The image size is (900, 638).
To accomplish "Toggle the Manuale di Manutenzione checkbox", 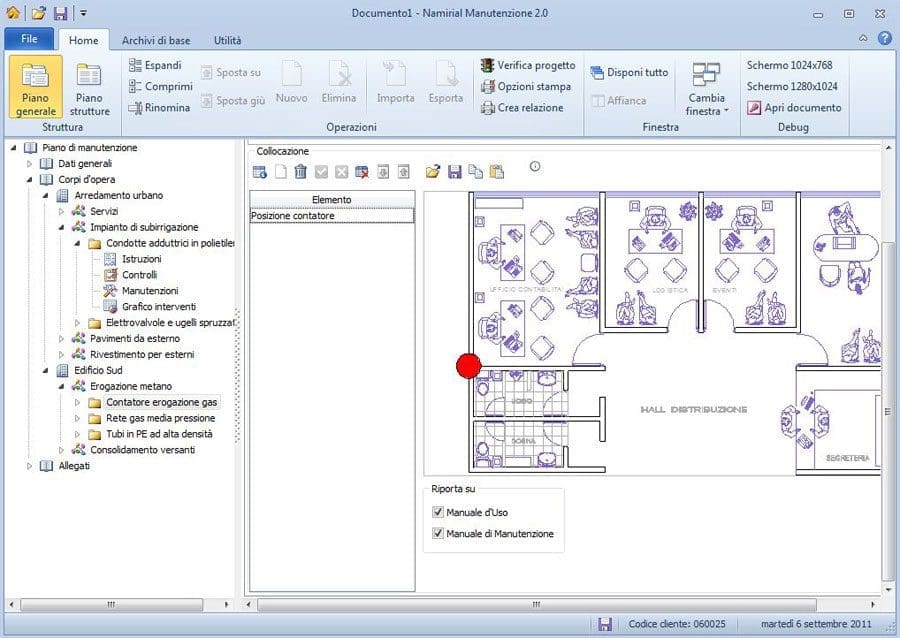I will point(438,534).
